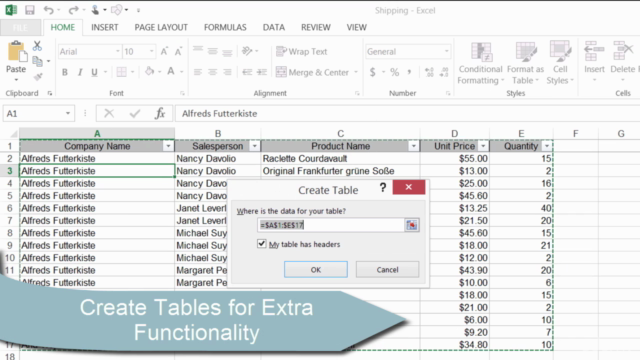Click the Percent Style icon
The width and height of the screenshot is (640, 360).
394,72
